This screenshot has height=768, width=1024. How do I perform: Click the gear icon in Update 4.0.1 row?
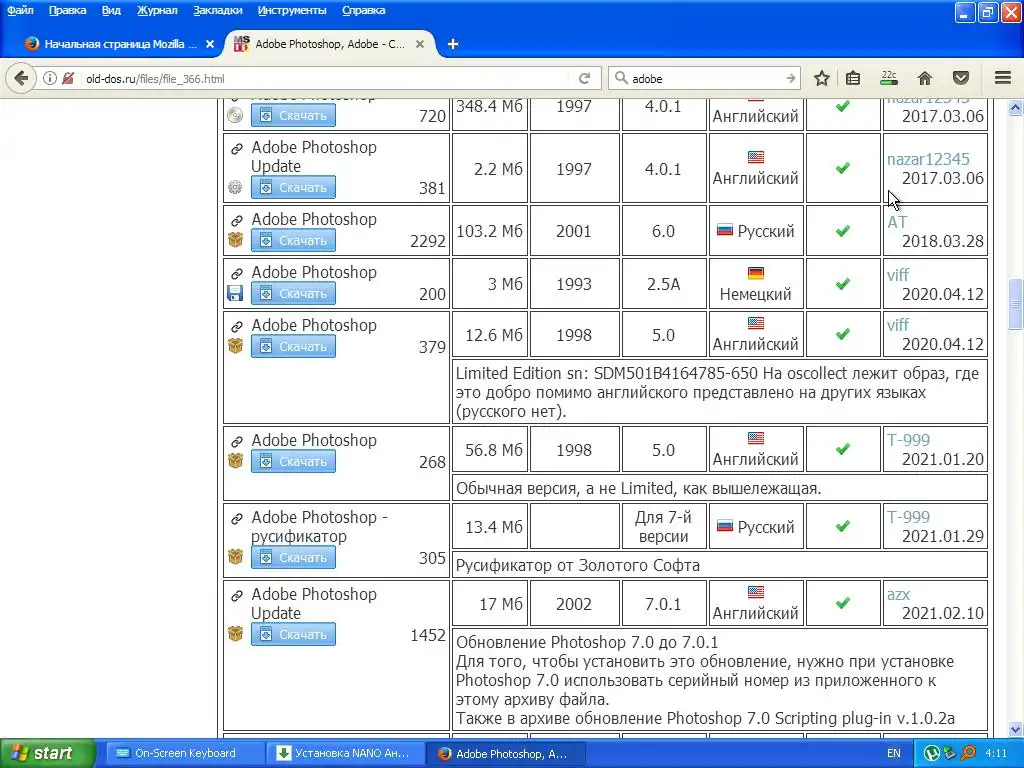click(235, 187)
